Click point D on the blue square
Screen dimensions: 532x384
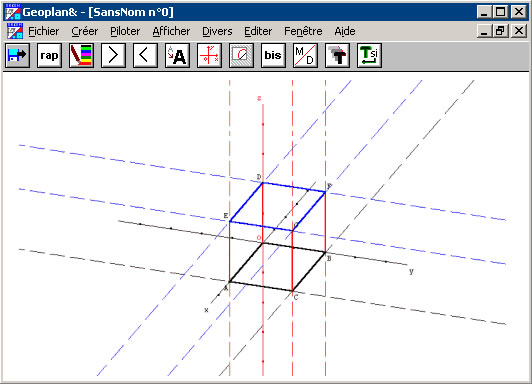pyautogui.click(x=263, y=183)
